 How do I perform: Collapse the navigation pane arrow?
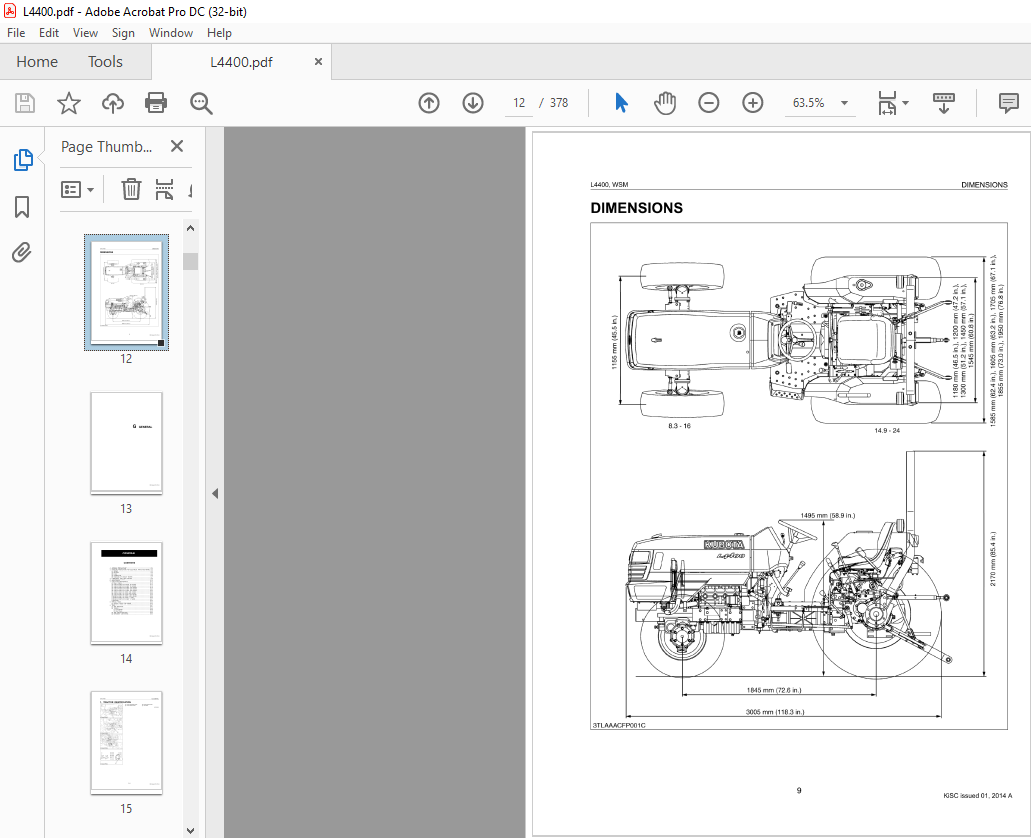pyautogui.click(x=215, y=493)
